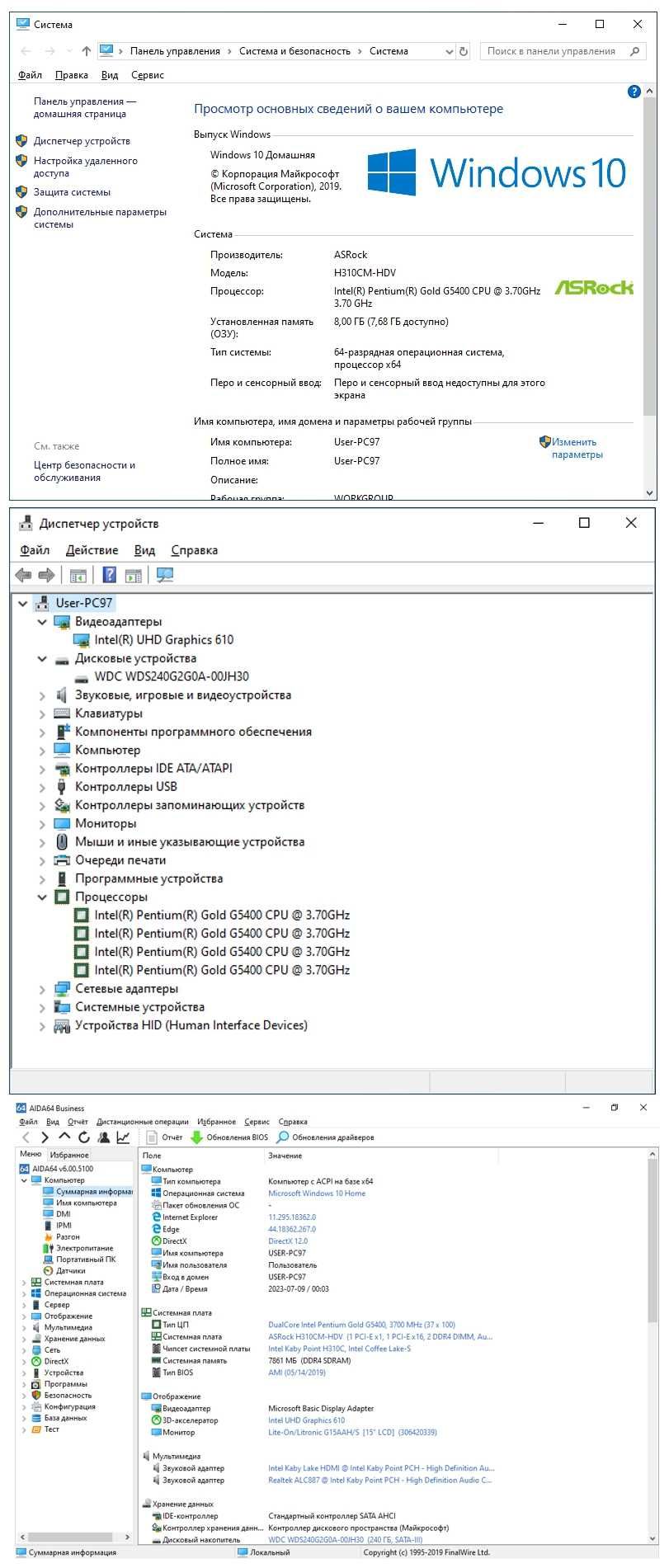669x1568 pixels.
Task: Open AIDA64 user manager icon
Action: [x=104, y=1137]
